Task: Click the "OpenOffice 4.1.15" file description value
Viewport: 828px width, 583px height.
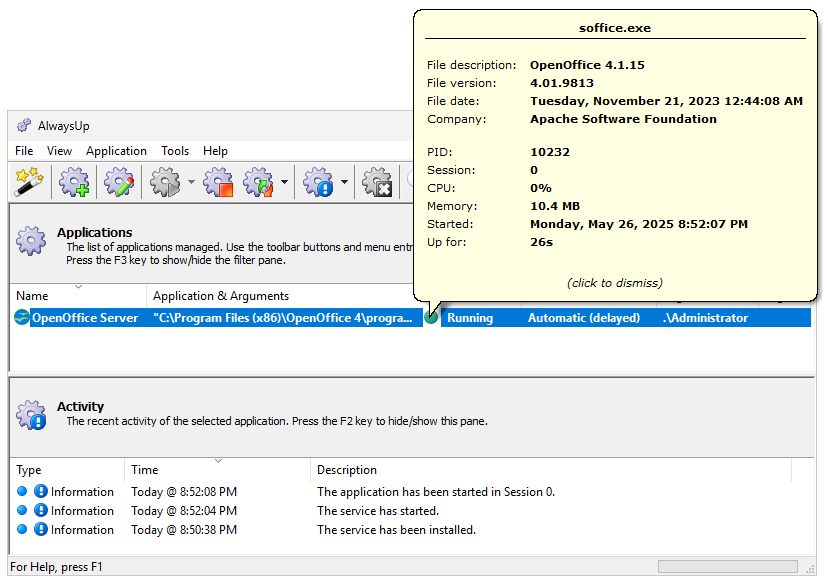Action: coord(587,65)
